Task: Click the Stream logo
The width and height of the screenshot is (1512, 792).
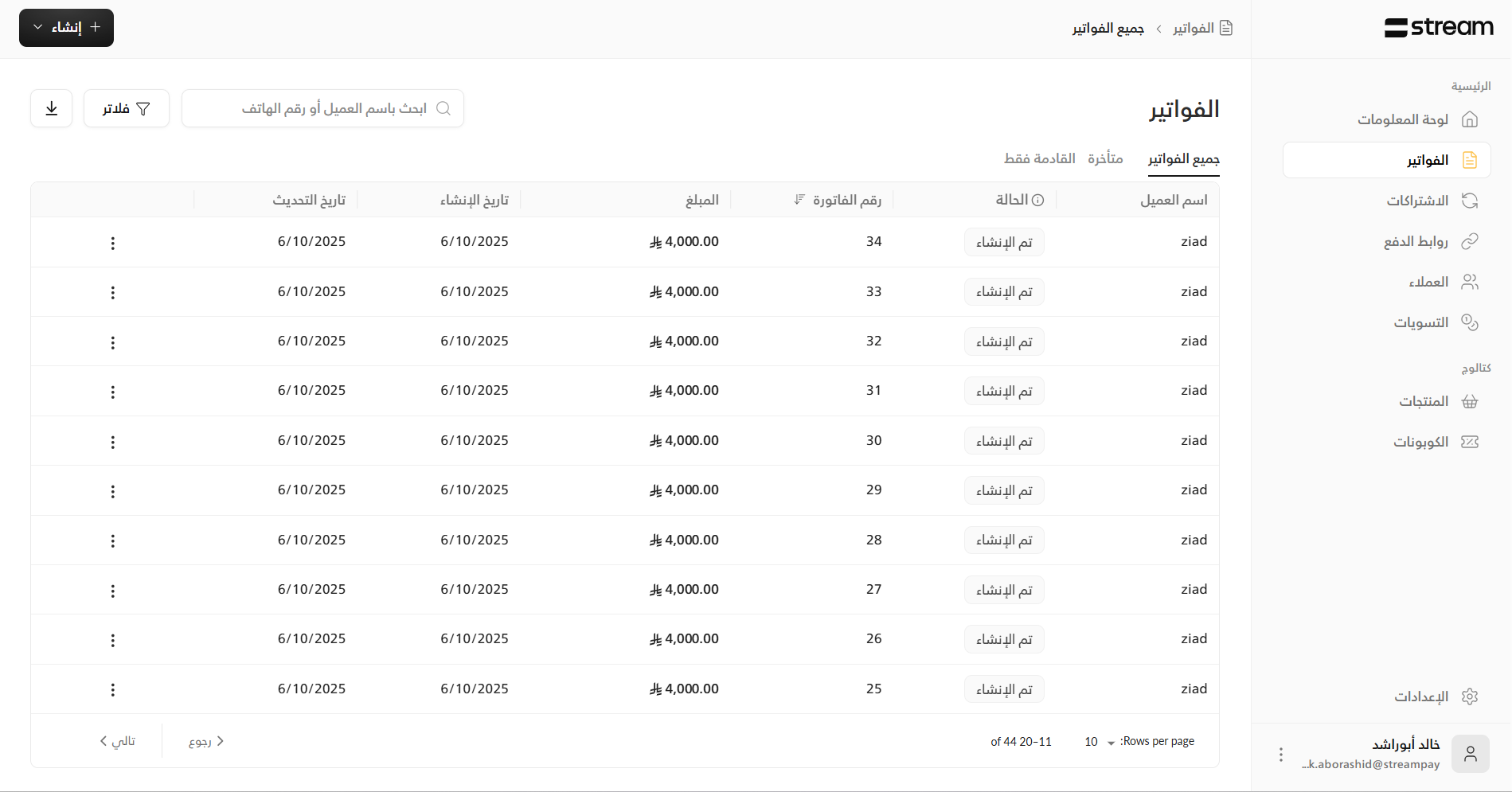Action: coord(1439,28)
